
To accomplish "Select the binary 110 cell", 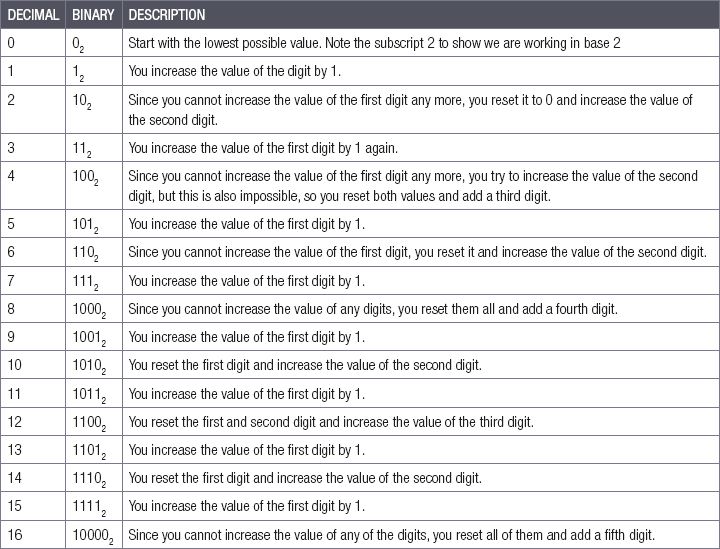I will click(86, 252).
